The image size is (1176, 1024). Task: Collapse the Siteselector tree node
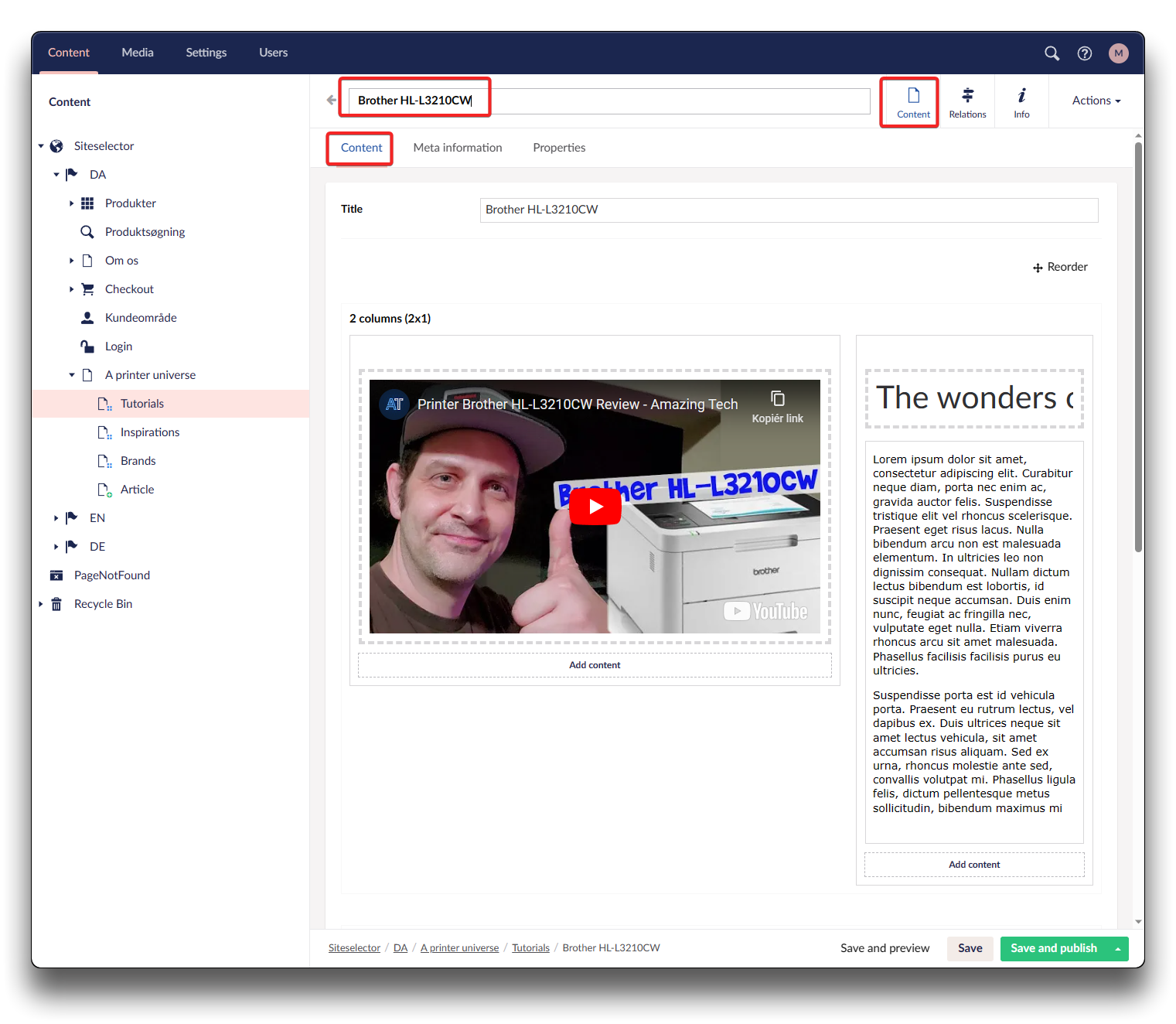tap(41, 146)
